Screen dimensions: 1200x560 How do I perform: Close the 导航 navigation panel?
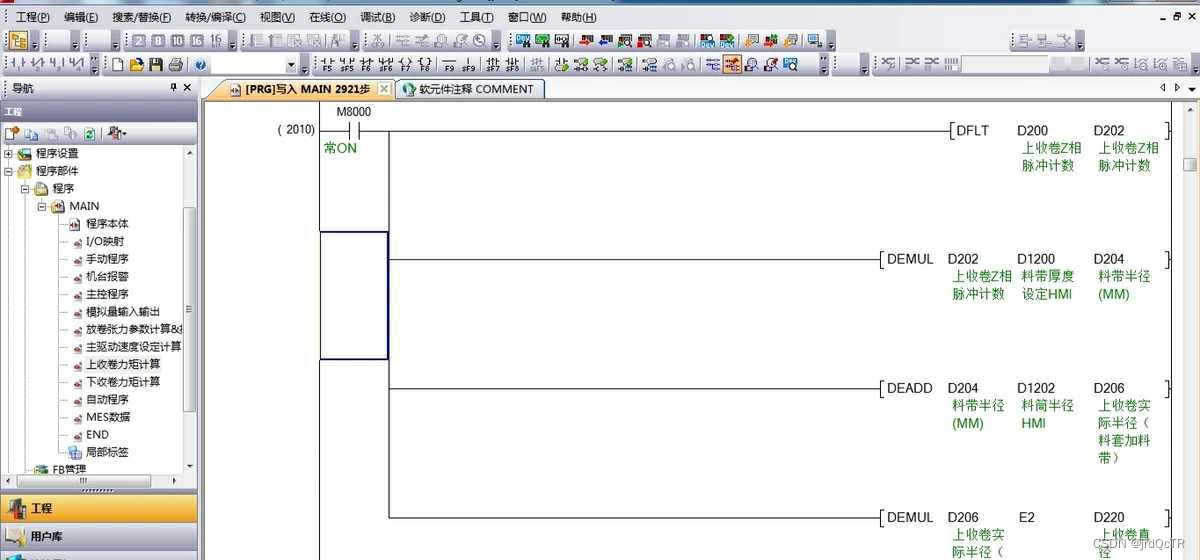(187, 88)
